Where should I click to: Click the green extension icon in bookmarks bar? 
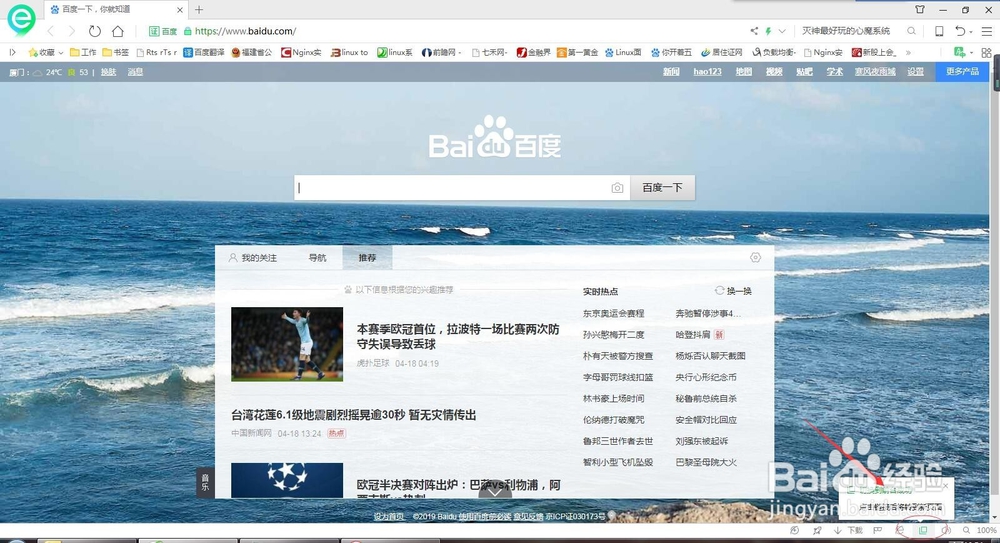tap(959, 52)
